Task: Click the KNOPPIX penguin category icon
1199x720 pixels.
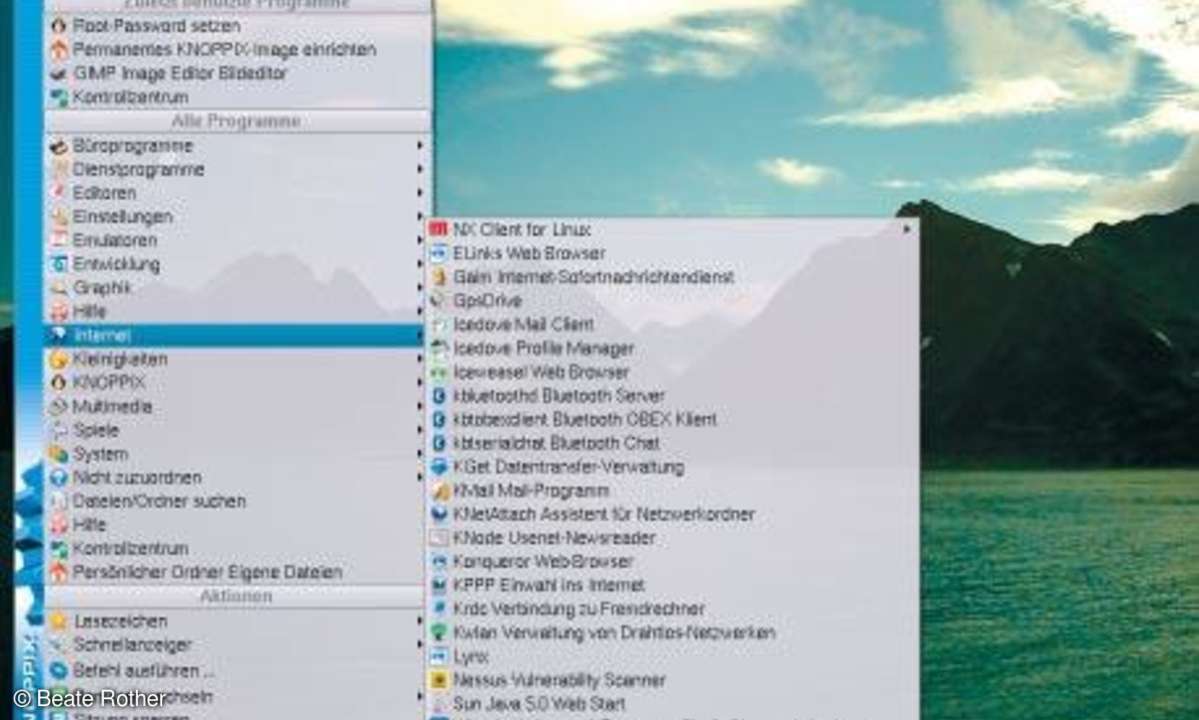Action: click(59, 382)
